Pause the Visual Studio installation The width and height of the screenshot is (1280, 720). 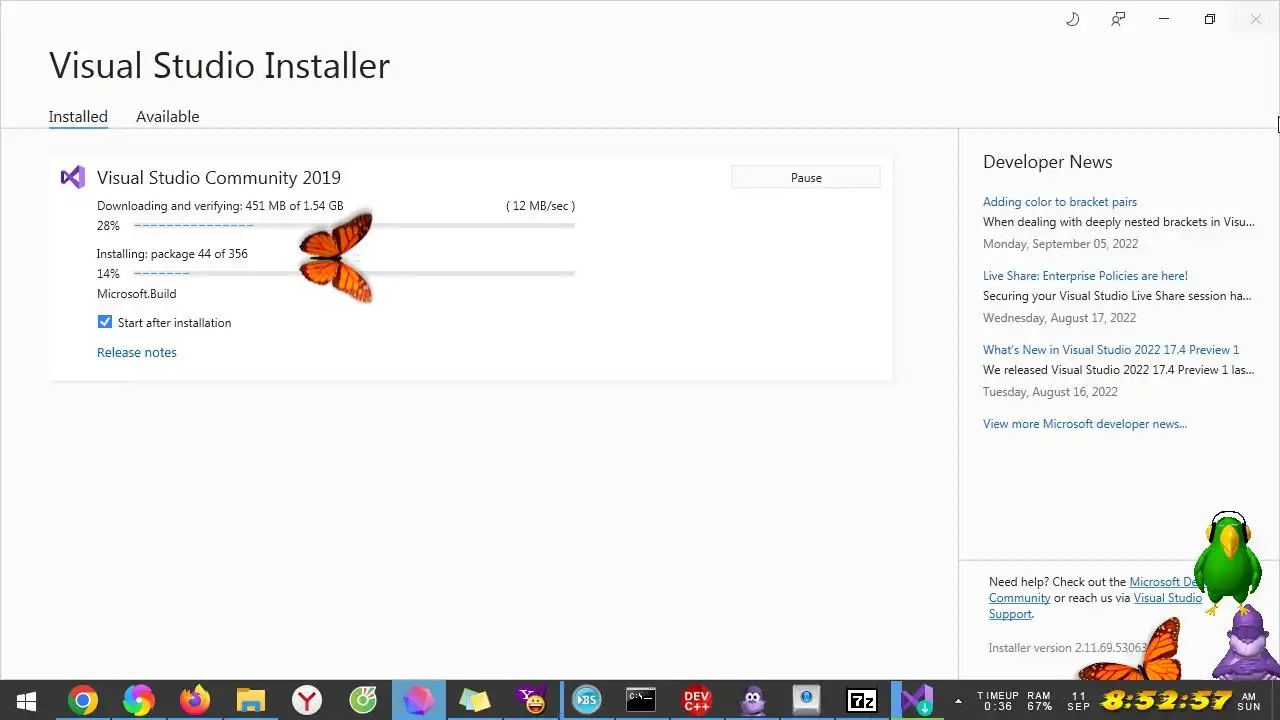[806, 178]
